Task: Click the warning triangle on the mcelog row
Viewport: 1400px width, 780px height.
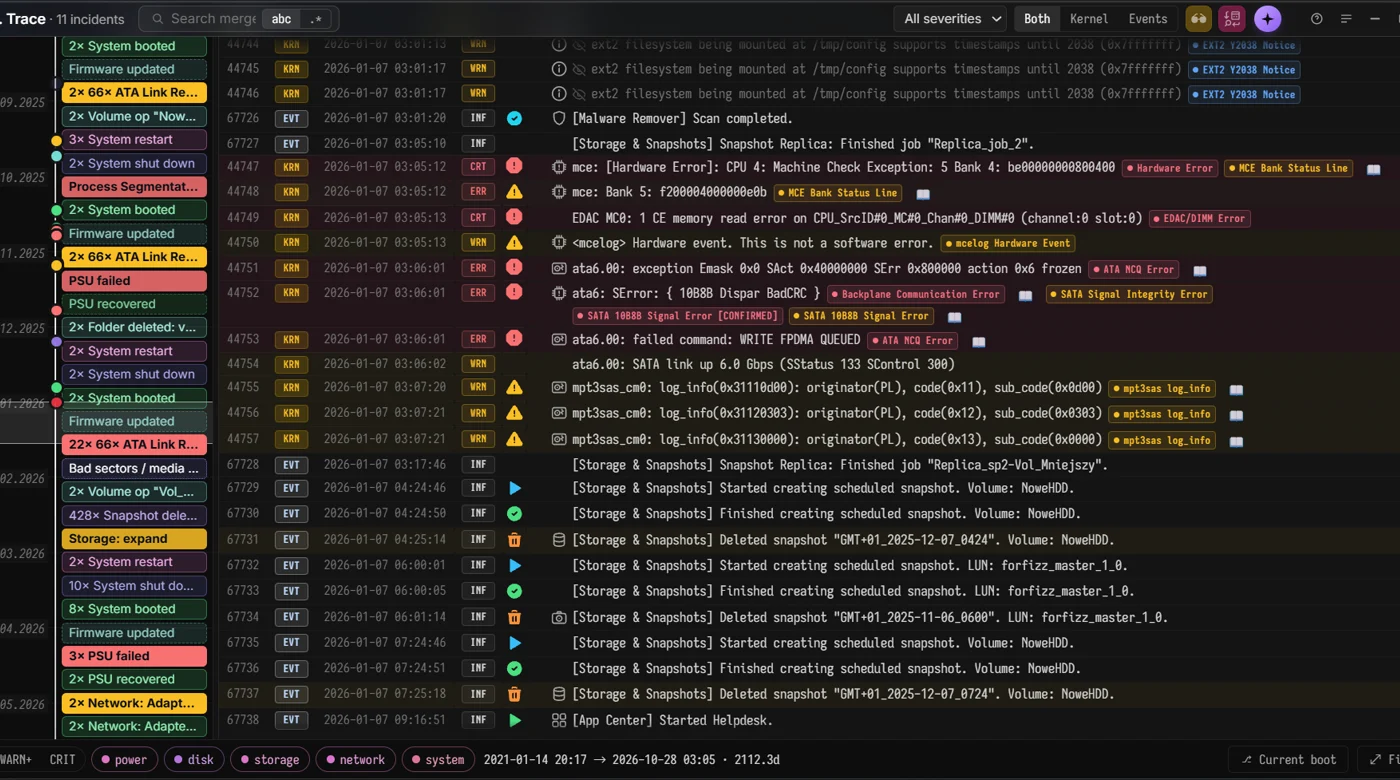Action: pos(514,242)
